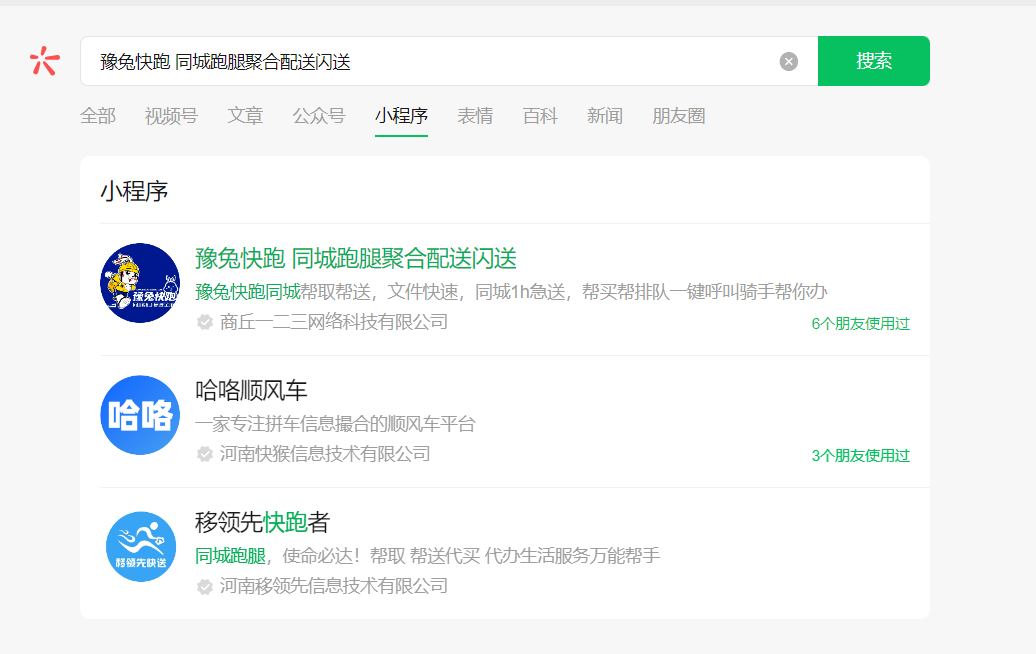Click the 小程序 section heading
This screenshot has width=1036, height=654.
tap(134, 192)
